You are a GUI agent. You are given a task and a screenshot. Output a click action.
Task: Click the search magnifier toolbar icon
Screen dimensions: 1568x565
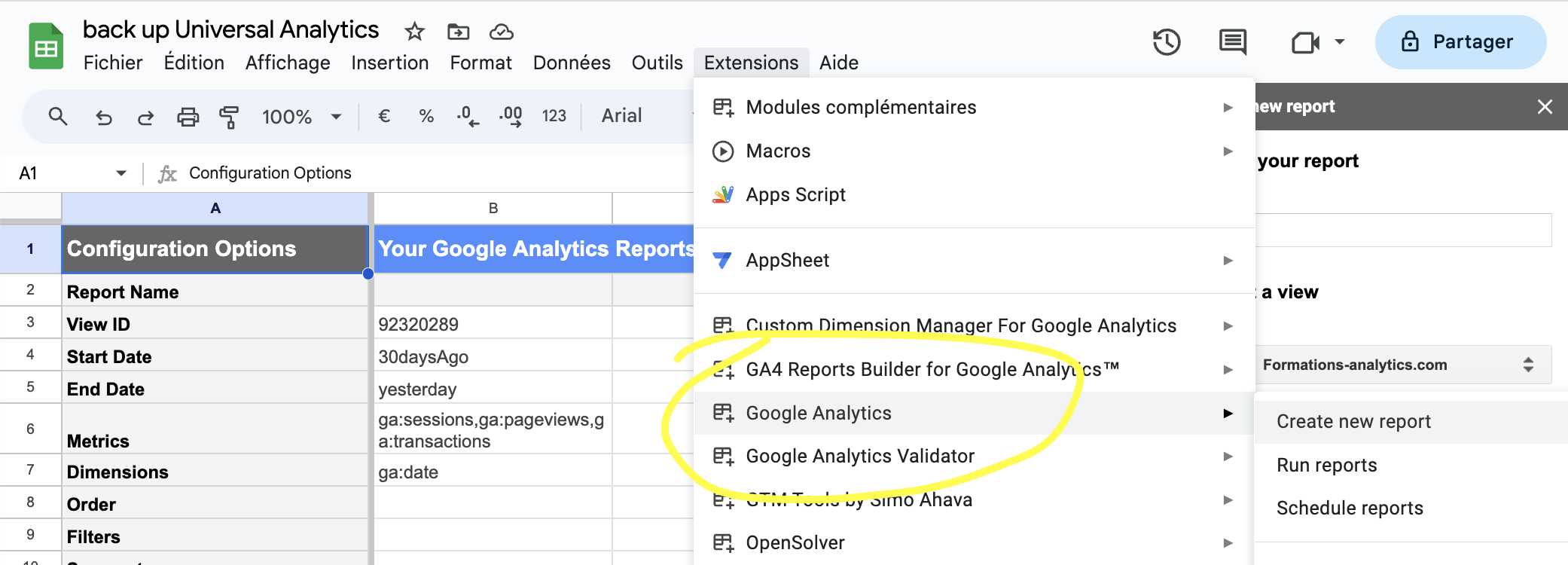(58, 116)
